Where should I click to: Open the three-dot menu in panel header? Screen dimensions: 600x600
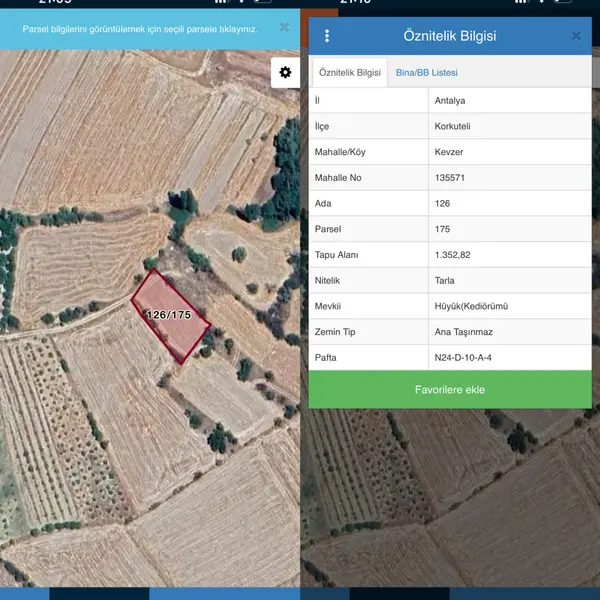[x=327, y=36]
